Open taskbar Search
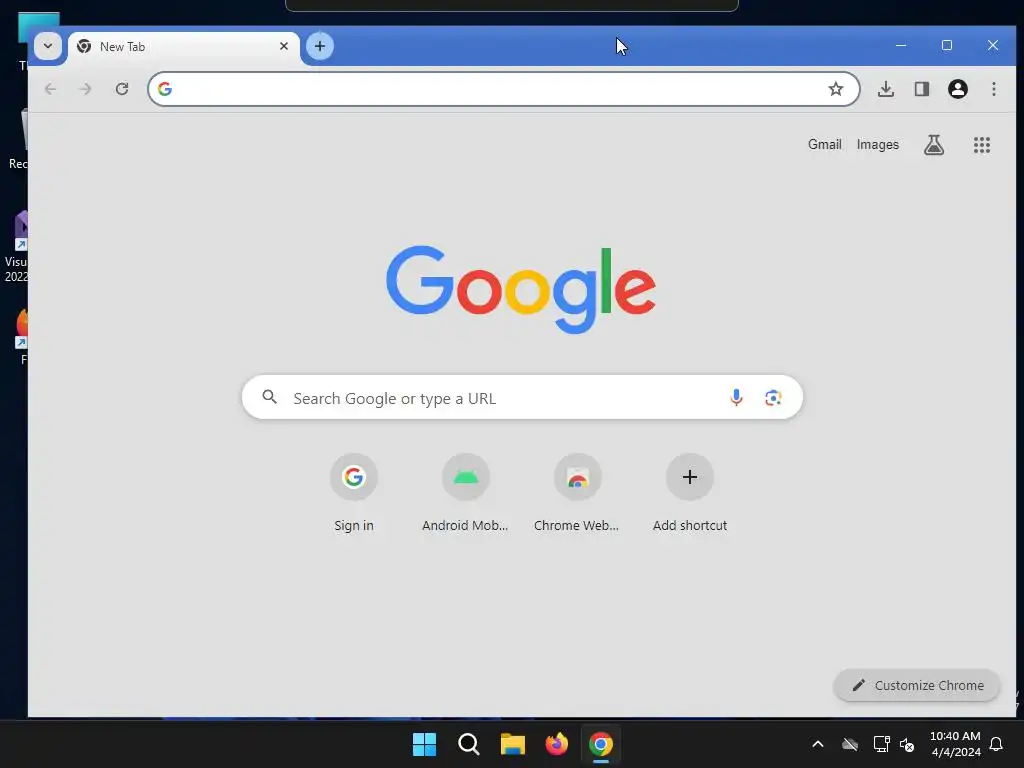Screen dimensions: 1024x768 pos(468,744)
